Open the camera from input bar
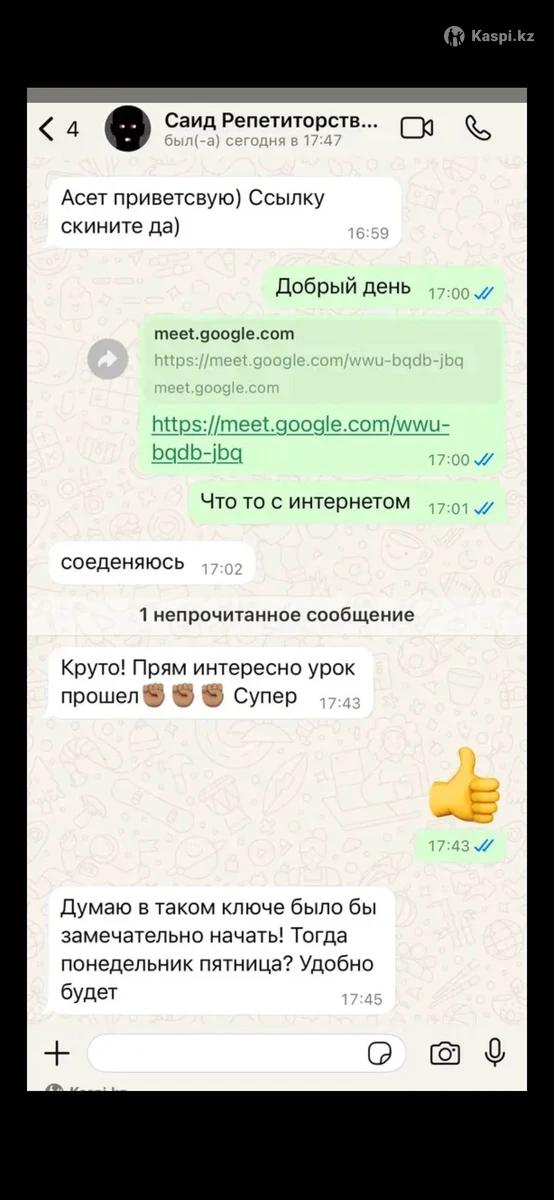This screenshot has width=554, height=1200. (x=445, y=1053)
